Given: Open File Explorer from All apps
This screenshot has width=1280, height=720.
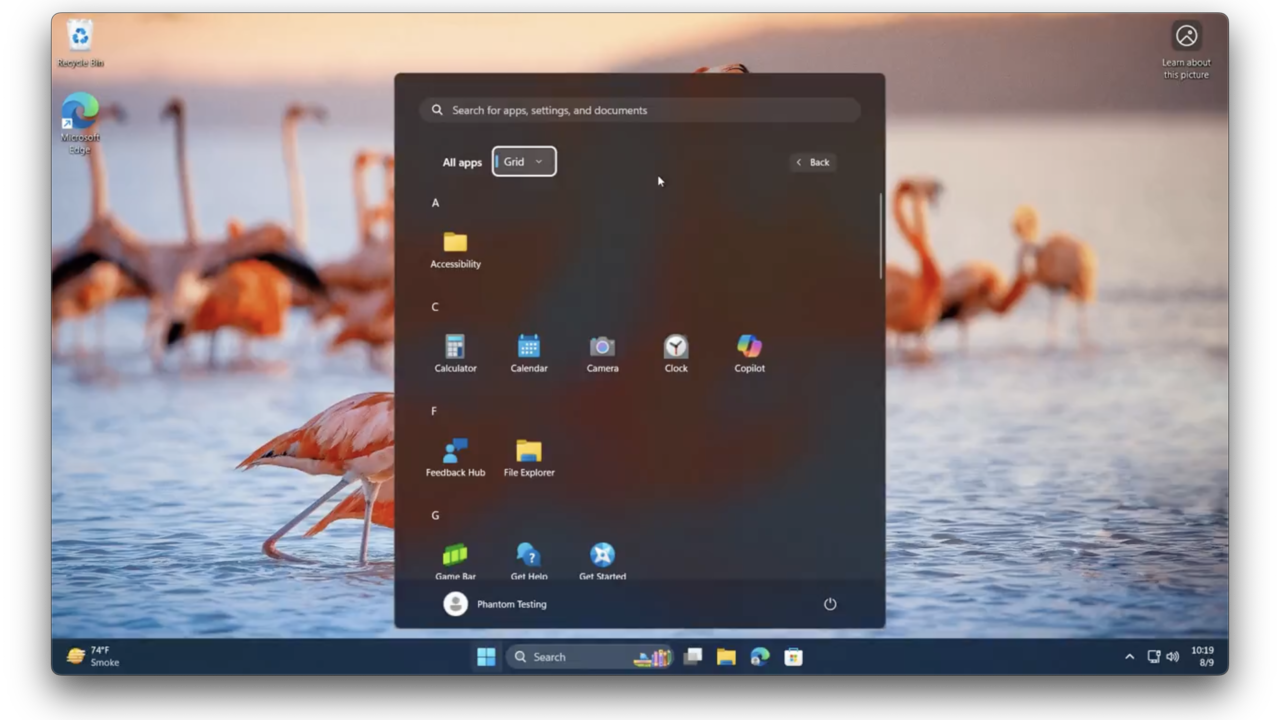Looking at the screenshot, I should click(529, 457).
